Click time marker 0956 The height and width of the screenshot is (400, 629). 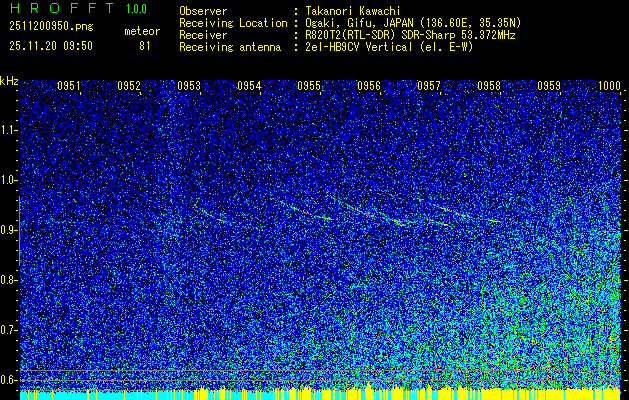click(369, 86)
